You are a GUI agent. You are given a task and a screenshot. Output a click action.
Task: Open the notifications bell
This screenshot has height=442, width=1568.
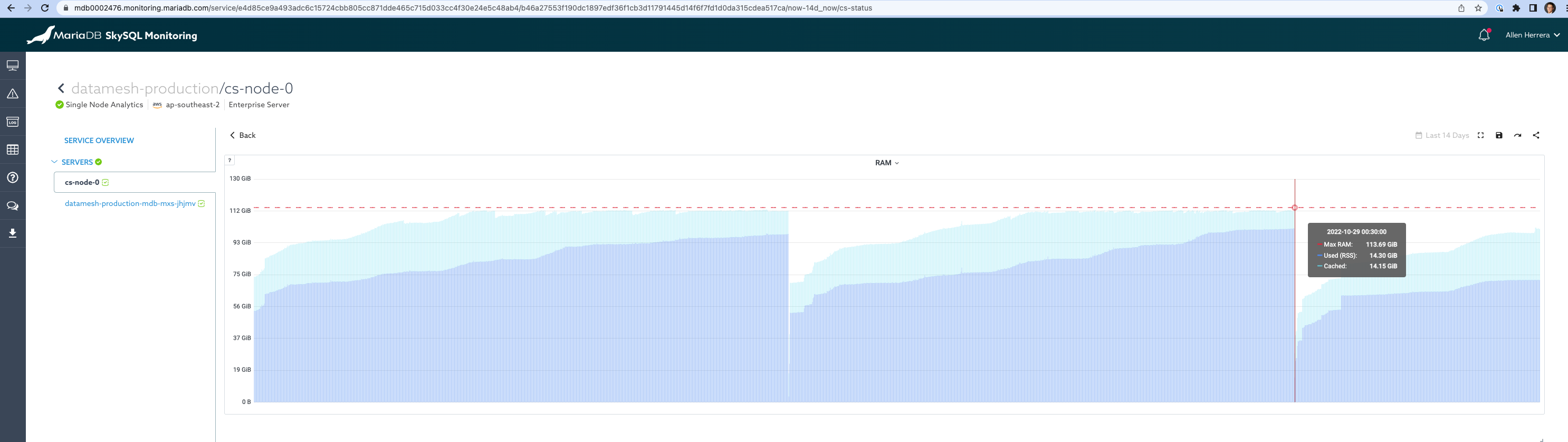point(1484,35)
